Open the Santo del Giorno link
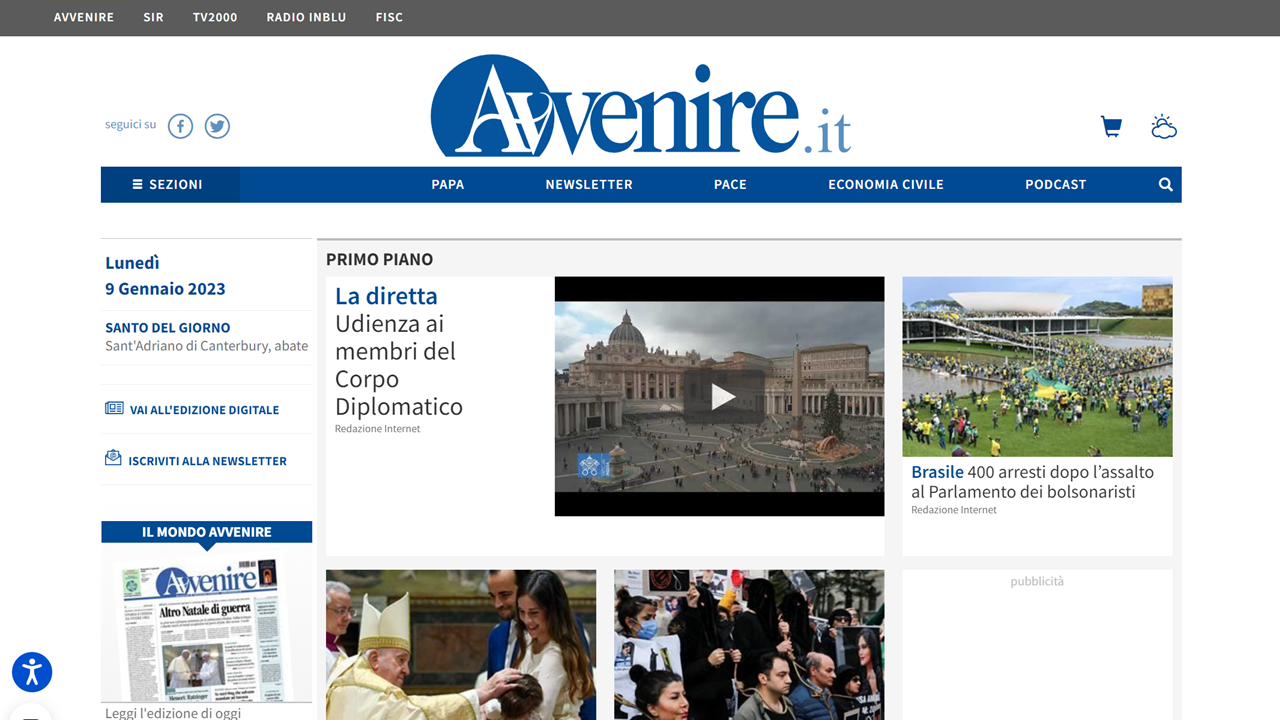The height and width of the screenshot is (720, 1280). (167, 328)
